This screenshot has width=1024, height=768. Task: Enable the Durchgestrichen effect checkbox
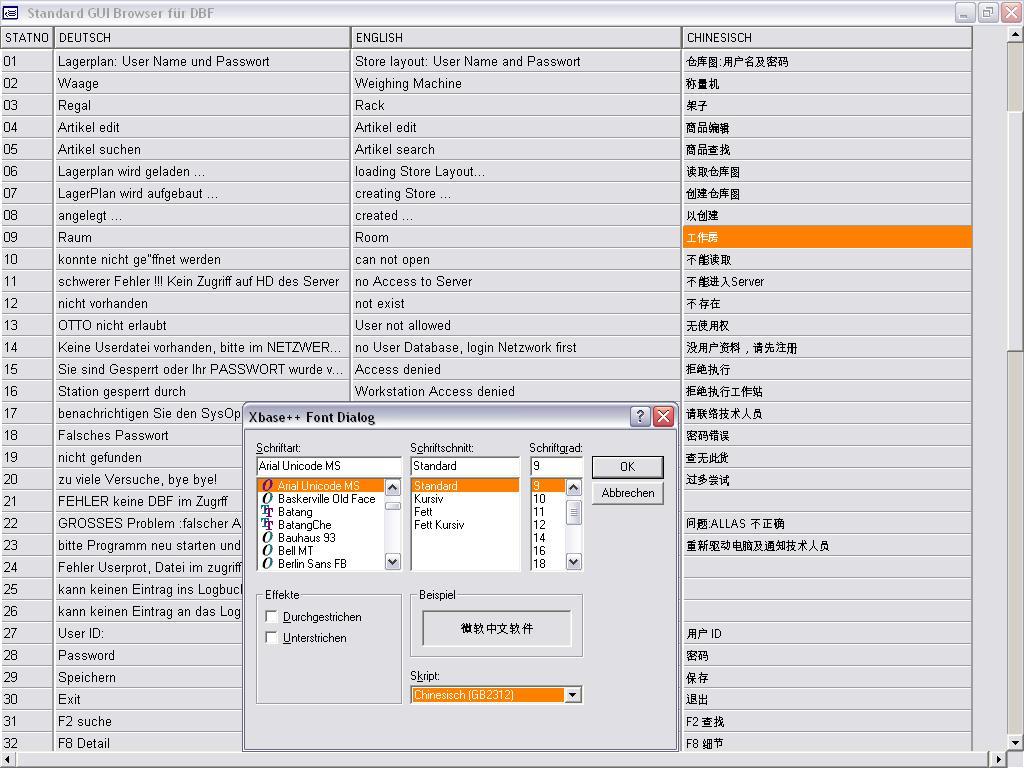click(x=269, y=617)
